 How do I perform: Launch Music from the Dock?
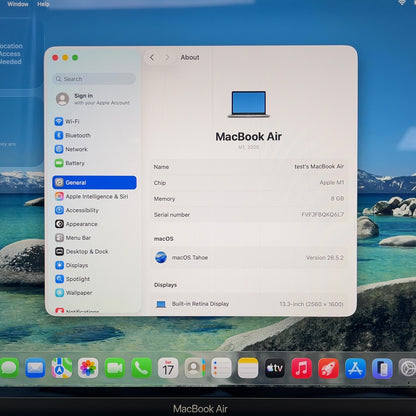coord(302,368)
